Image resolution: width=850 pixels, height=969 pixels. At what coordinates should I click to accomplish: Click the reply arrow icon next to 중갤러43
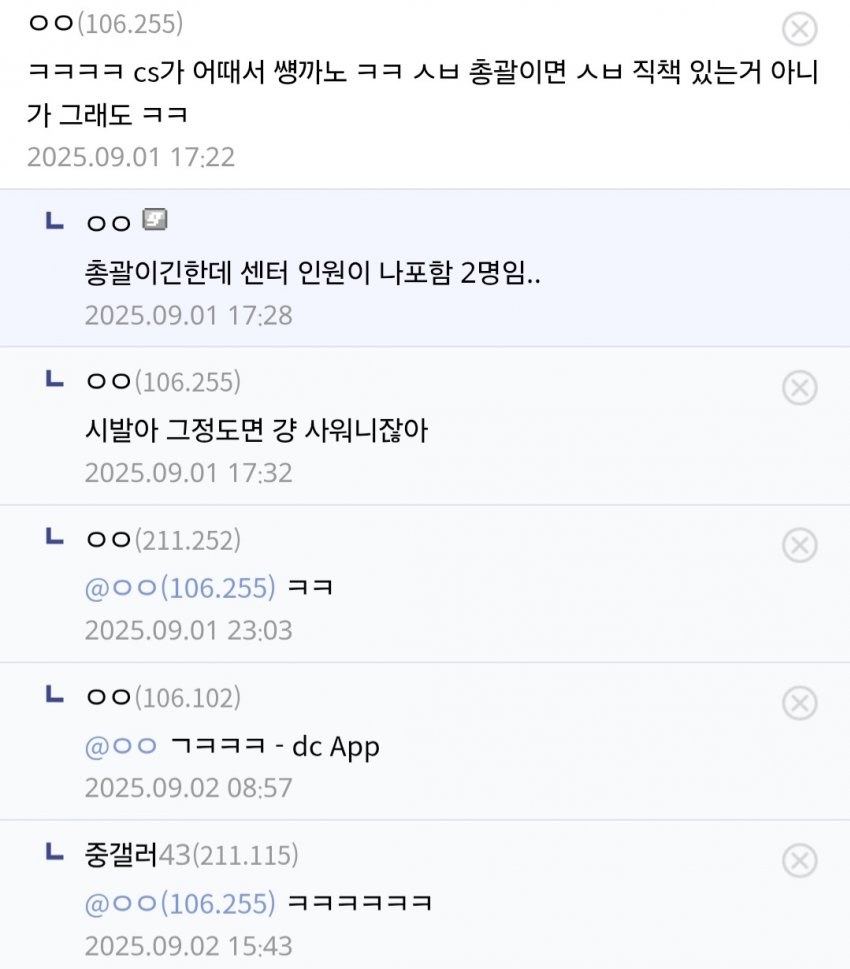point(56,853)
